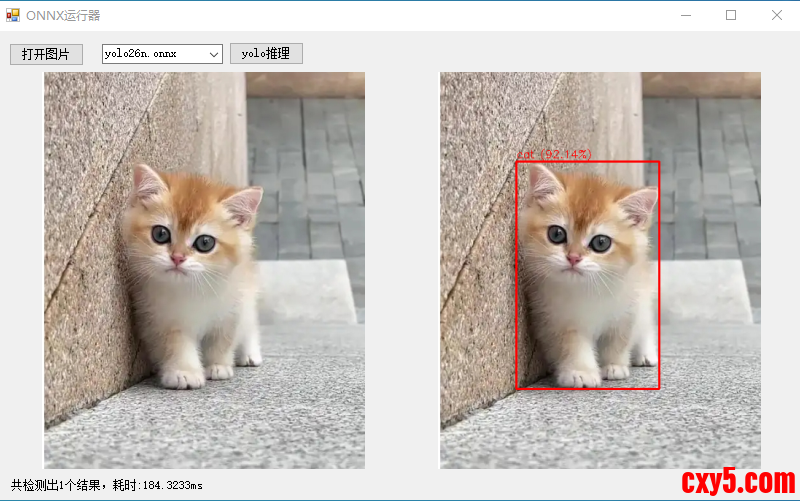The width and height of the screenshot is (800, 501).
Task: Minimize the ONNX运行器 window
Action: (686, 15)
